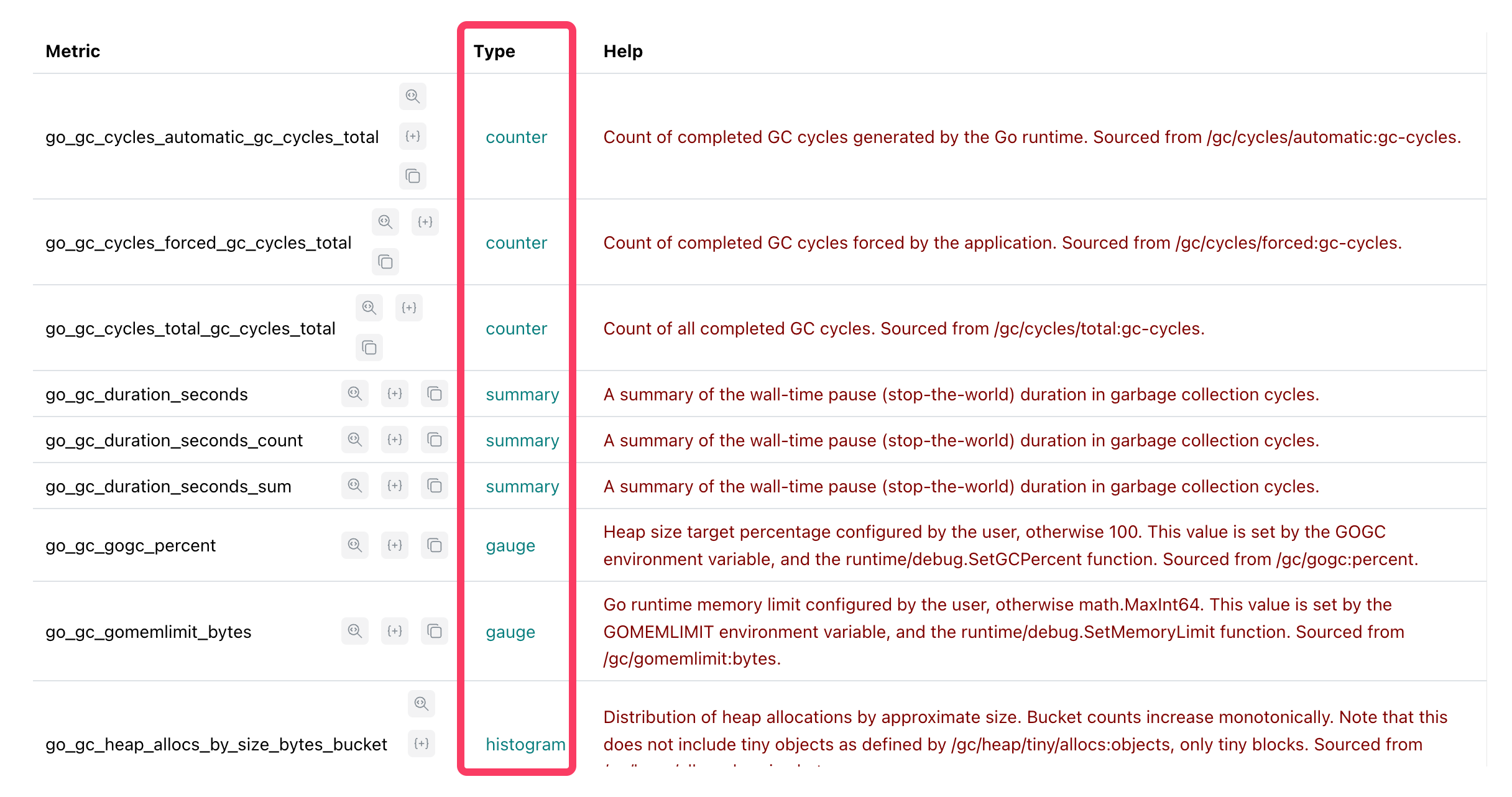Click explore icon for go_gc_duration_seconds

click(x=355, y=394)
